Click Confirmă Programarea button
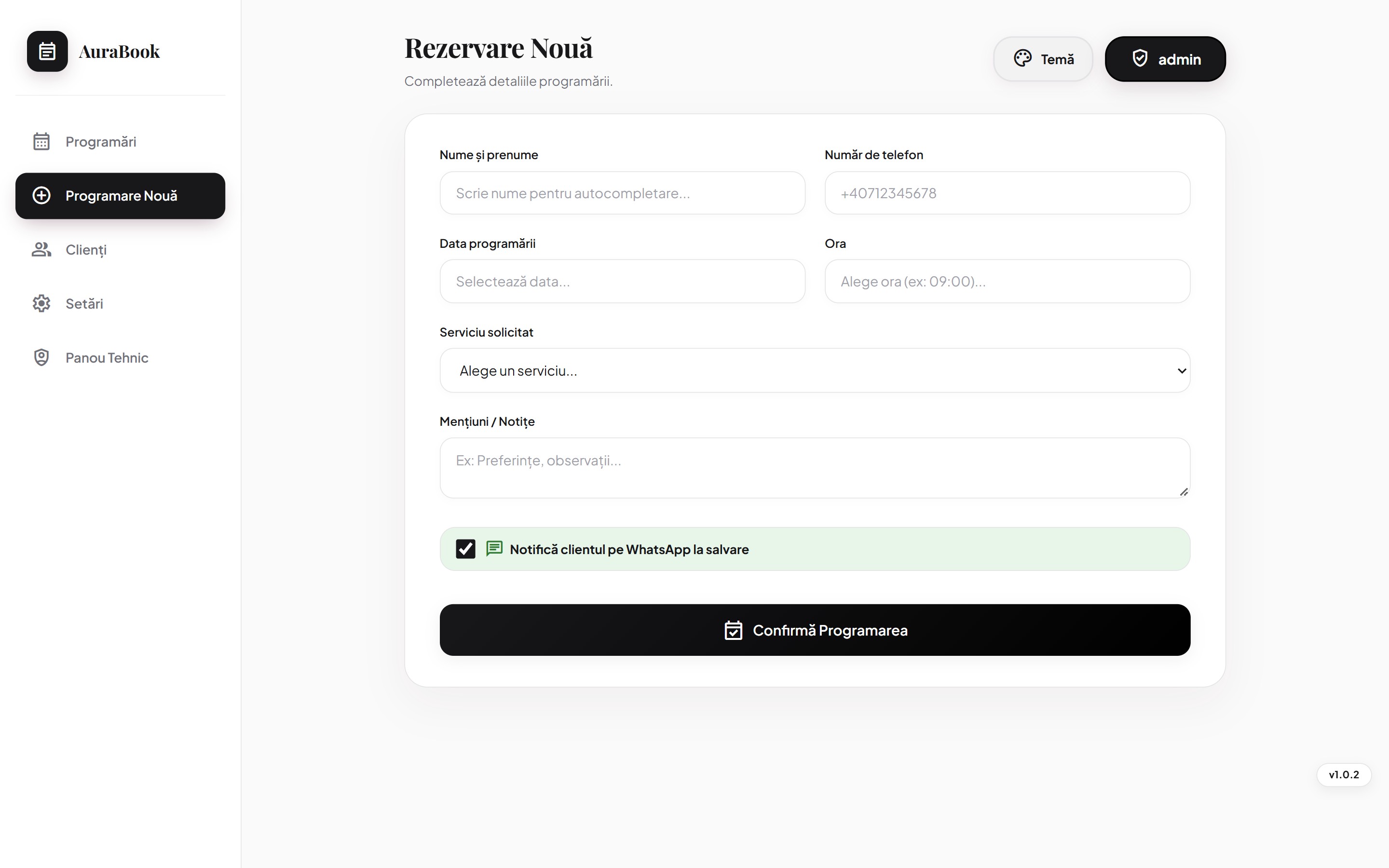The height and width of the screenshot is (868, 1389). tap(815, 630)
